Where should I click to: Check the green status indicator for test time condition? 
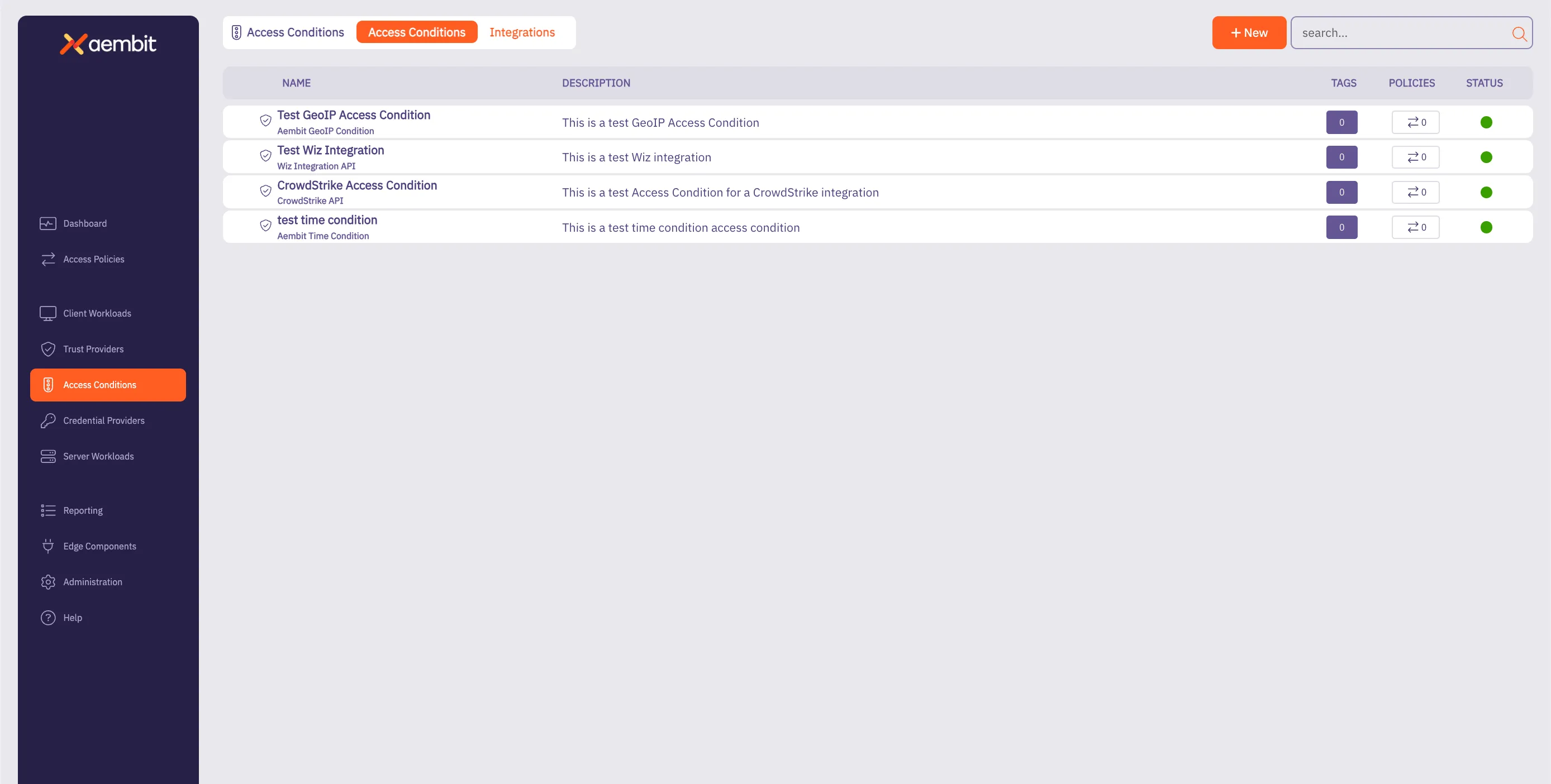pyautogui.click(x=1487, y=227)
